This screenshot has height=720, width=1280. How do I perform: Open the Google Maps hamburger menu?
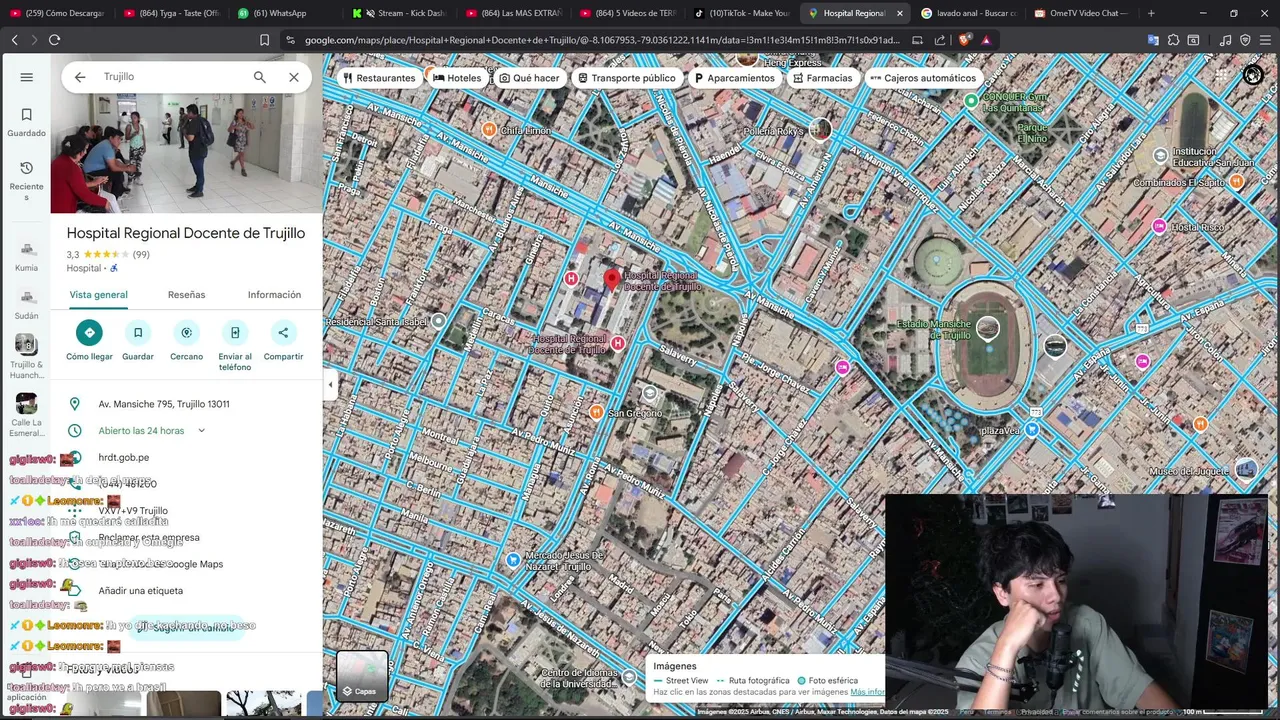[x=26, y=77]
